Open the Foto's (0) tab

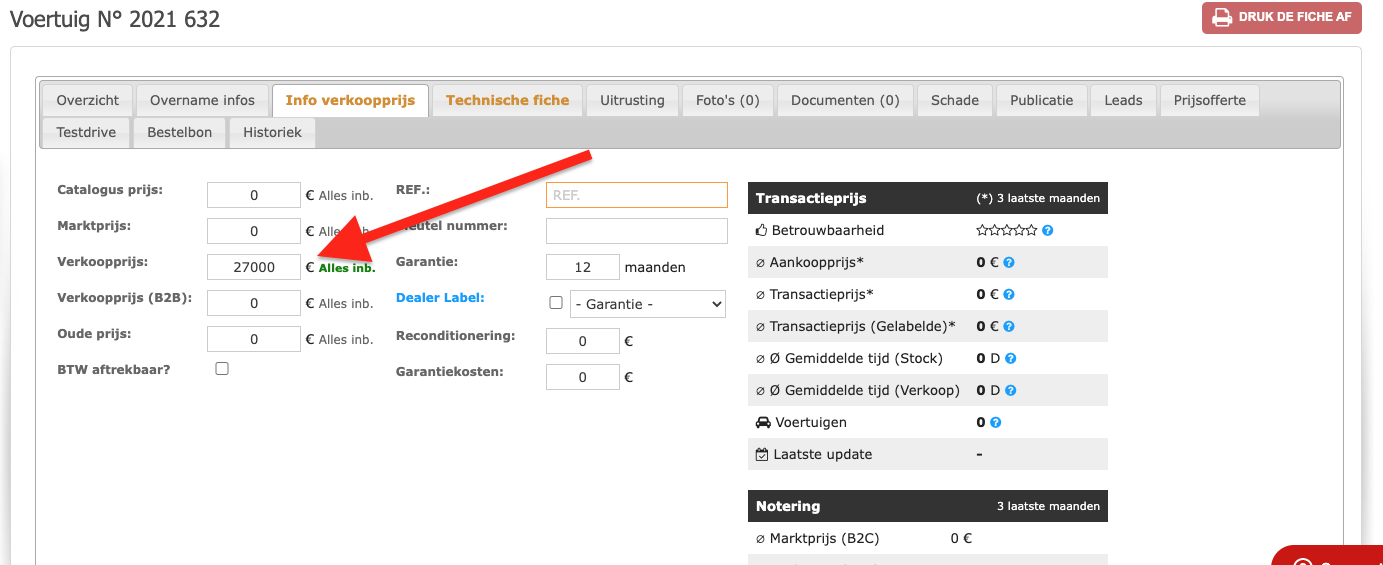pyautogui.click(x=728, y=100)
